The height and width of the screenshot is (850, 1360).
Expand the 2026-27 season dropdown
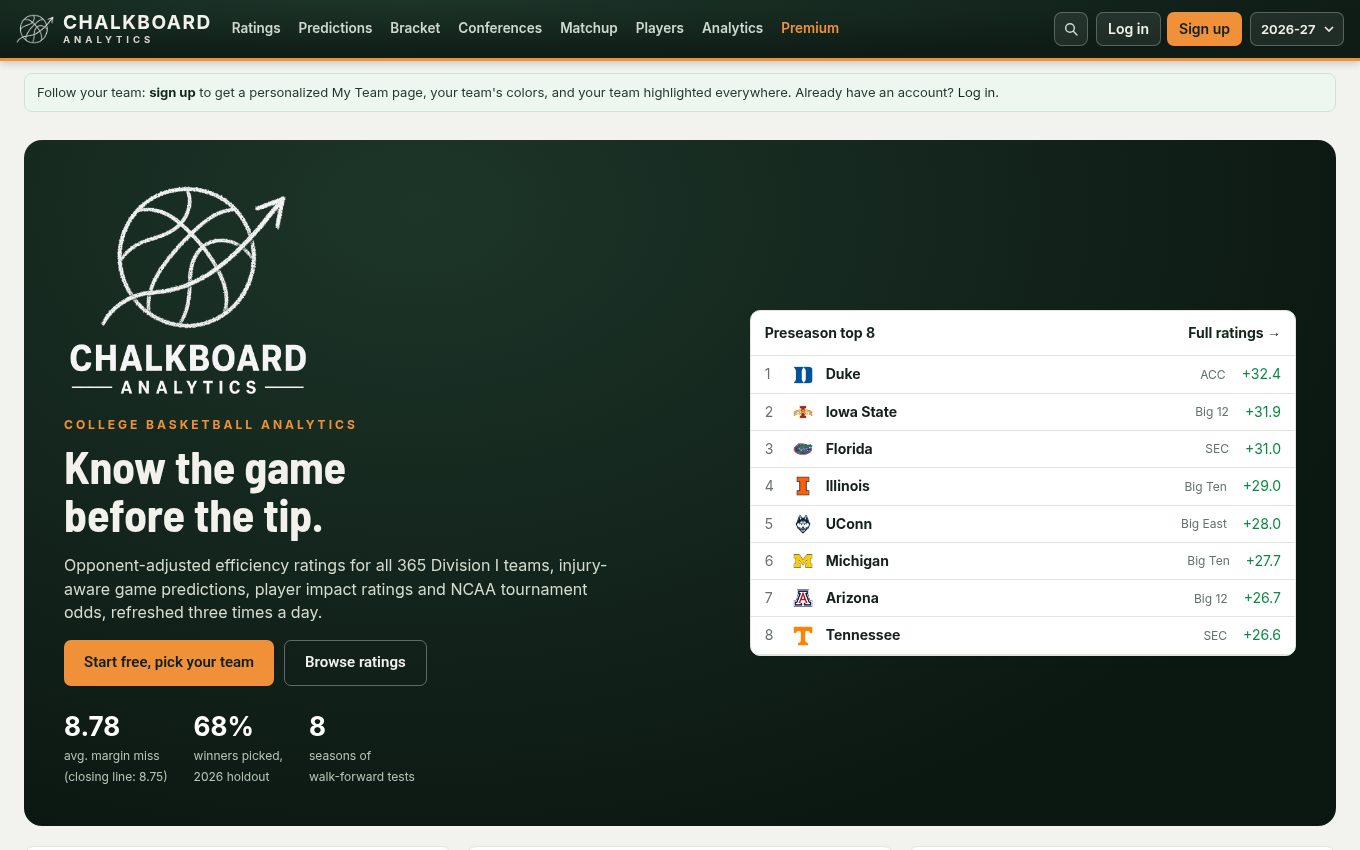1297,29
